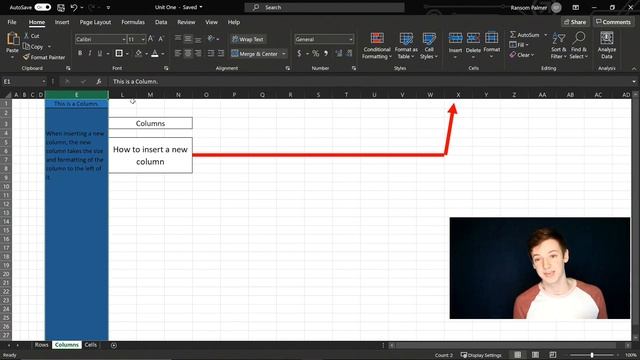640x360 pixels.
Task: Decrease font size with smaller A
Action: [x=161, y=39]
